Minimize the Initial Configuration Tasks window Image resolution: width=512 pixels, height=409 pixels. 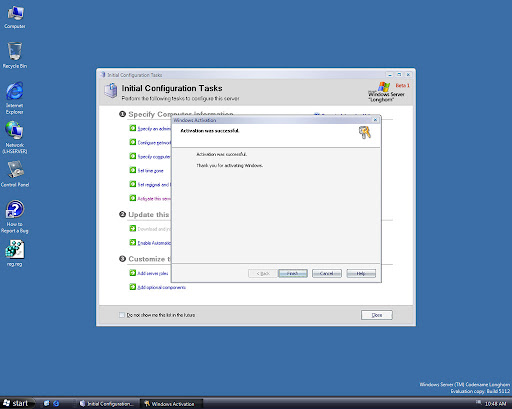point(390,75)
